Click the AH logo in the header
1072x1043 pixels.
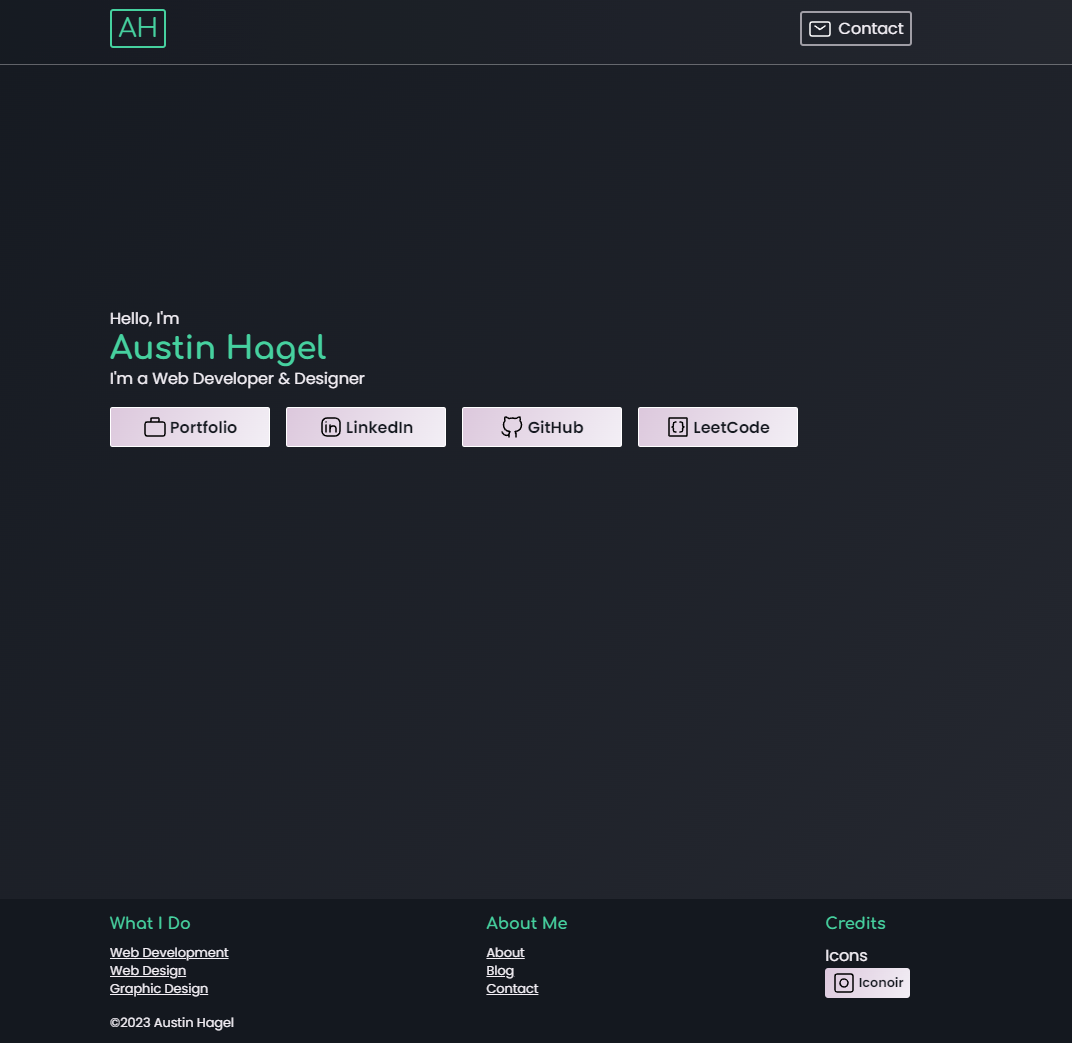[x=137, y=28]
